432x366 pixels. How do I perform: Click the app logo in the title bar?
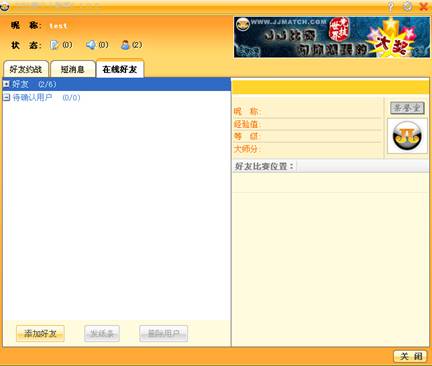pyautogui.click(x=5, y=6)
